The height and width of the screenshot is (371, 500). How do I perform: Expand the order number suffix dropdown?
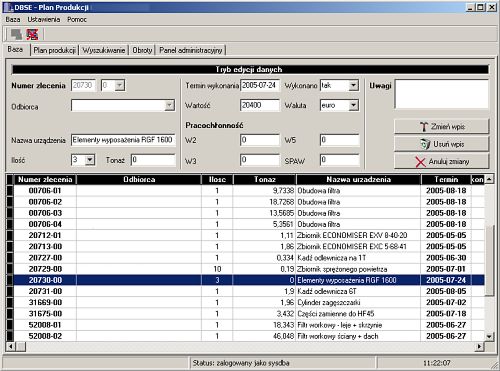pyautogui.click(x=119, y=85)
